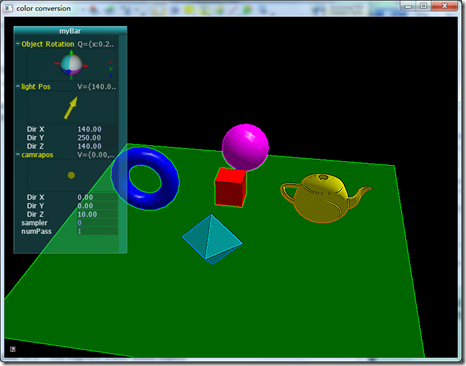Click the red cube object
The width and height of the screenshot is (466, 366).
[x=230, y=187]
